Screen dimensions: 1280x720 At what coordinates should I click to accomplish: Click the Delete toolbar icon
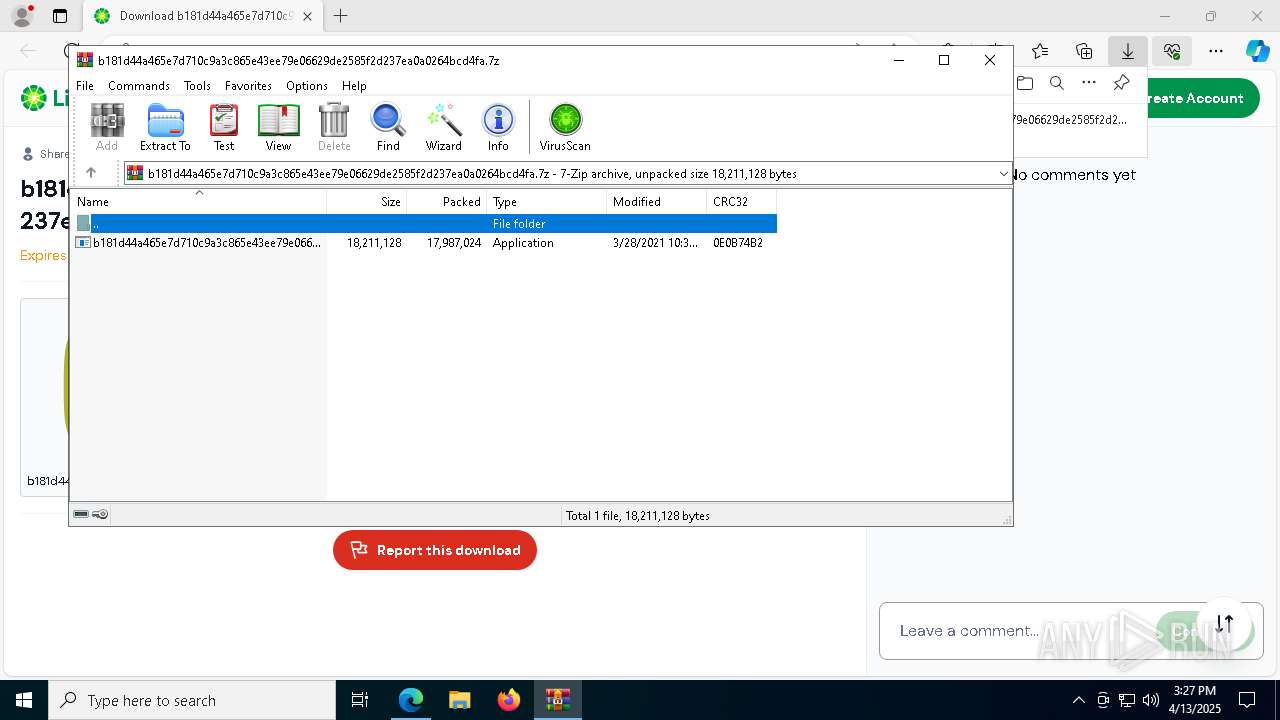(334, 127)
